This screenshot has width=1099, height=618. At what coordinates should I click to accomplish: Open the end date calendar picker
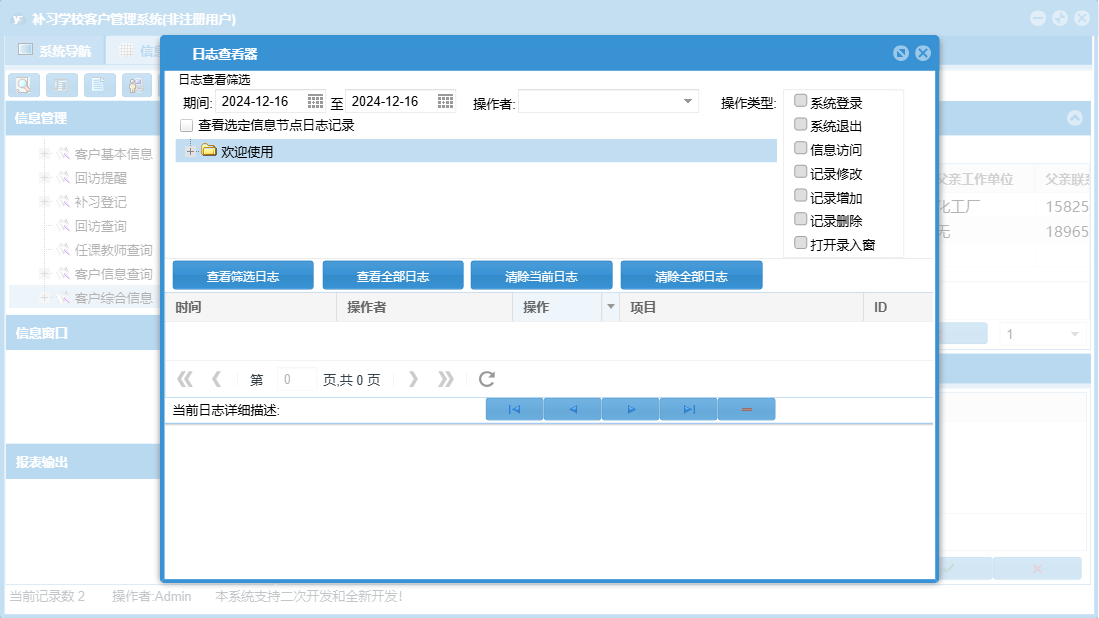(x=445, y=101)
